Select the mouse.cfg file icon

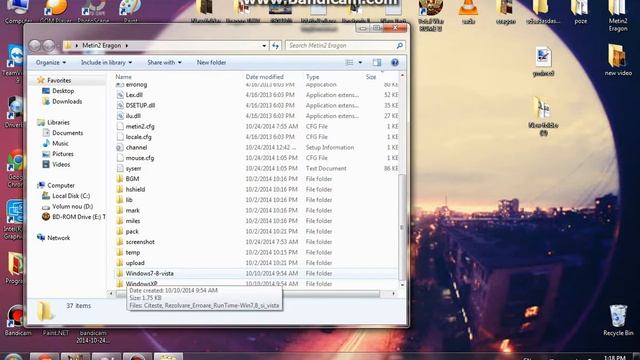pos(120,158)
